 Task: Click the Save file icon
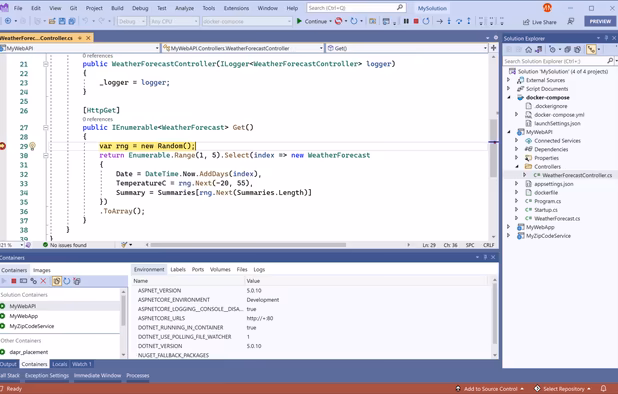62,21
